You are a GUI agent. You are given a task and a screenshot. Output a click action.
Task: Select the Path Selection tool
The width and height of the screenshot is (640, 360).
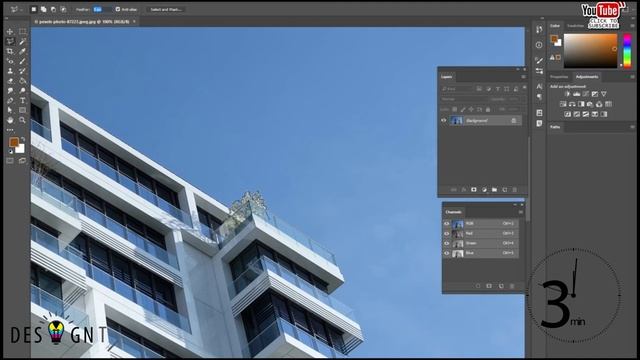pos(10,110)
